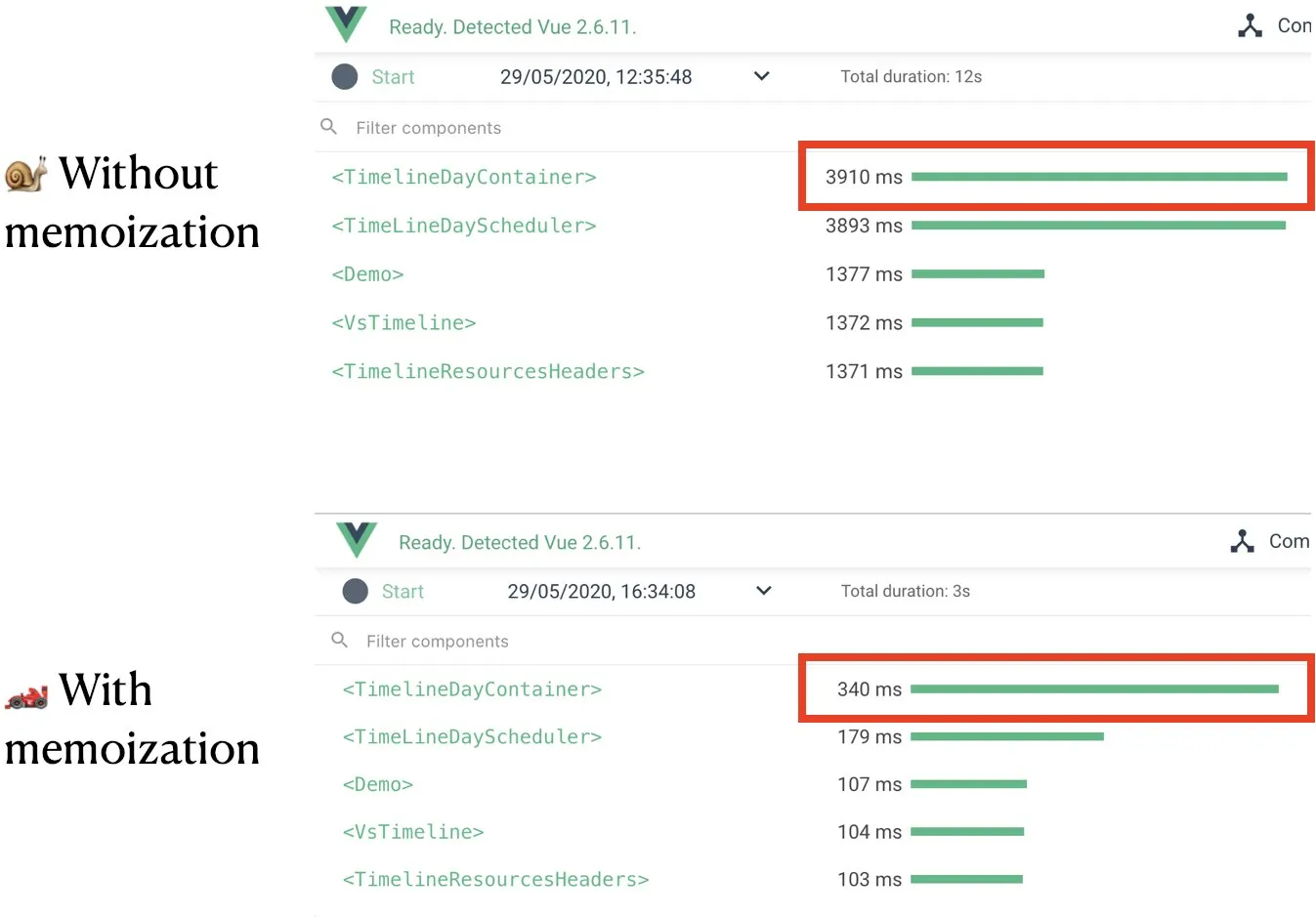1316x917 pixels.
Task: Open Components tab icon in top panel
Action: pyautogui.click(x=1250, y=25)
